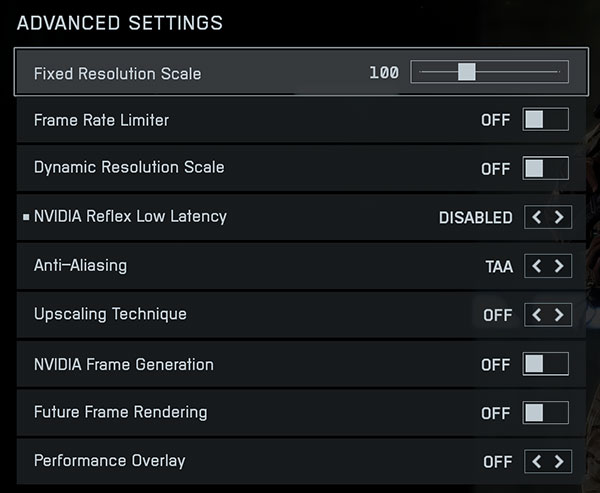Cycle Upscaling Technique backward with left arrow
Screen dimensions: 600x493
pyautogui.click(x=537, y=315)
